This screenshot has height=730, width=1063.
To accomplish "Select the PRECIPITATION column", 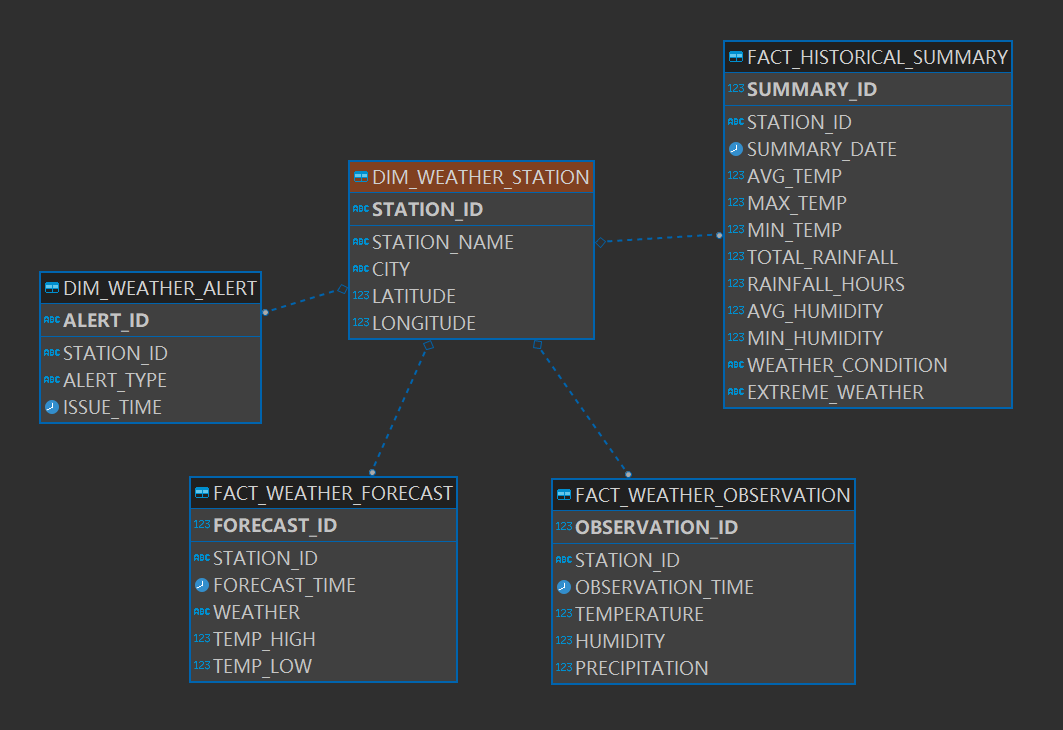I will (x=703, y=668).
